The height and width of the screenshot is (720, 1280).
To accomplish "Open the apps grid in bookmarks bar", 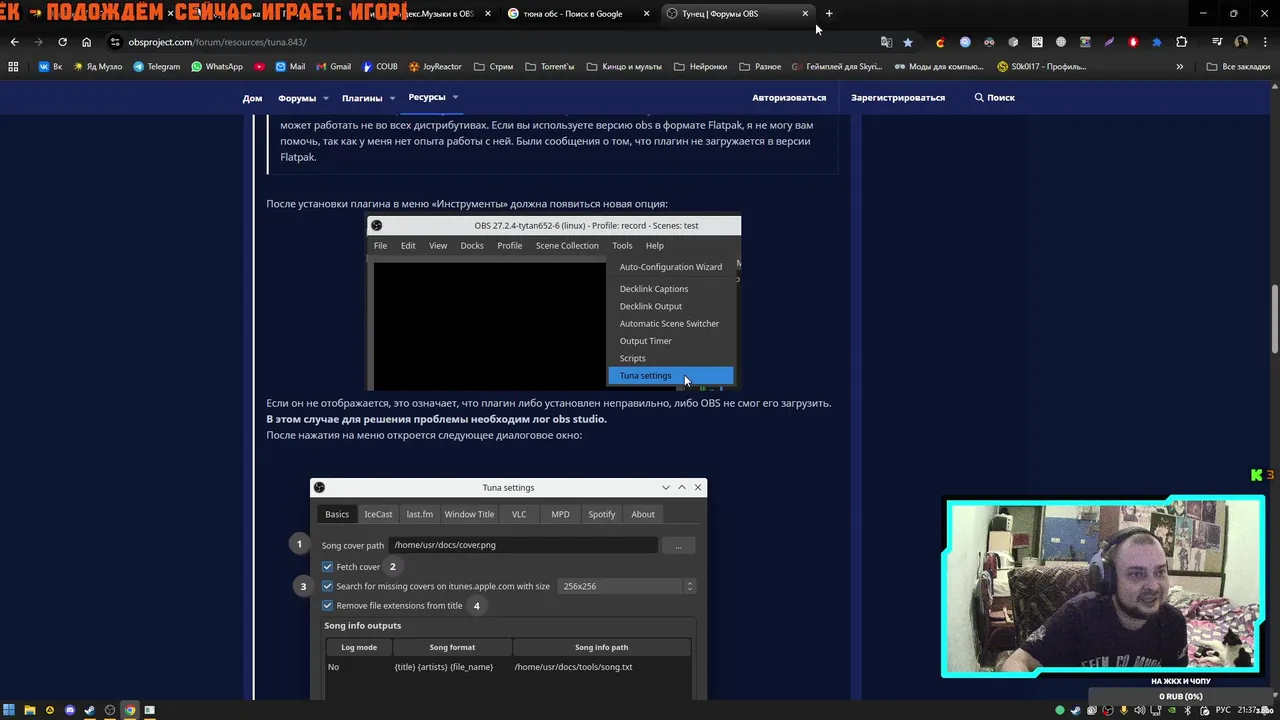I will 13,67.
